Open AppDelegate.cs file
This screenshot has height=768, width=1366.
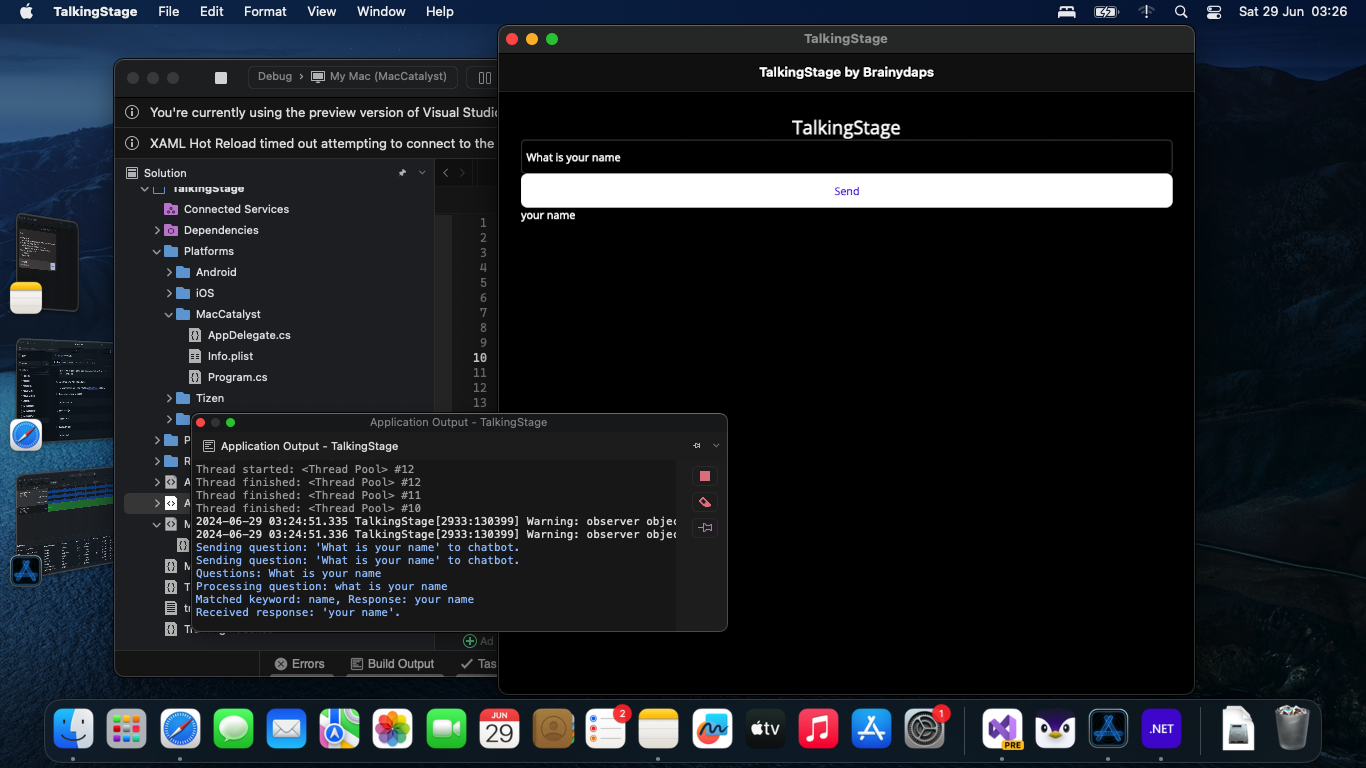tap(249, 335)
